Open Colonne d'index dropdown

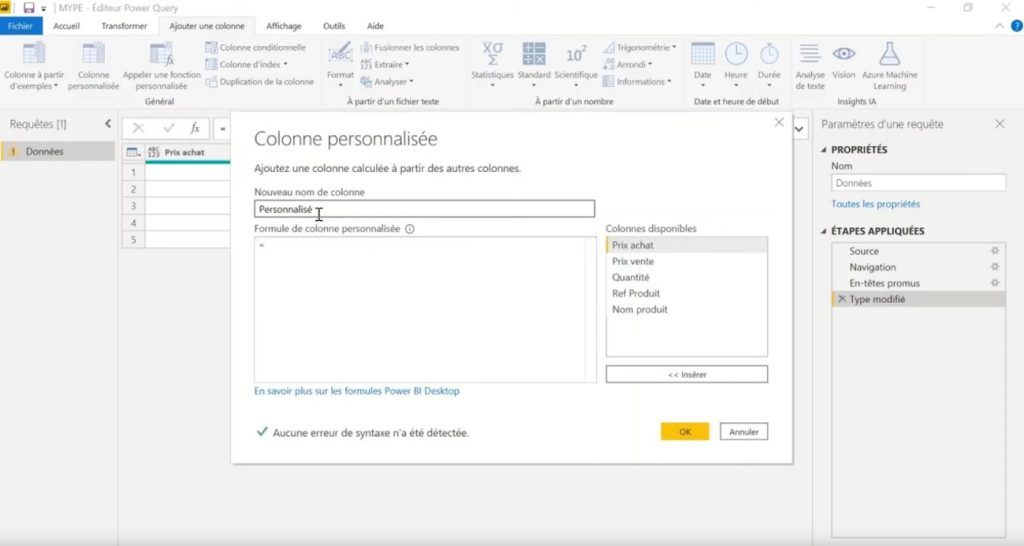[246, 65]
